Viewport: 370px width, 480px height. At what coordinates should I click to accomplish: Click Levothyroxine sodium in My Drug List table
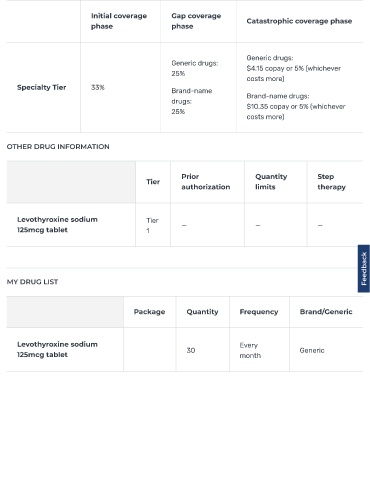pyautogui.click(x=57, y=349)
